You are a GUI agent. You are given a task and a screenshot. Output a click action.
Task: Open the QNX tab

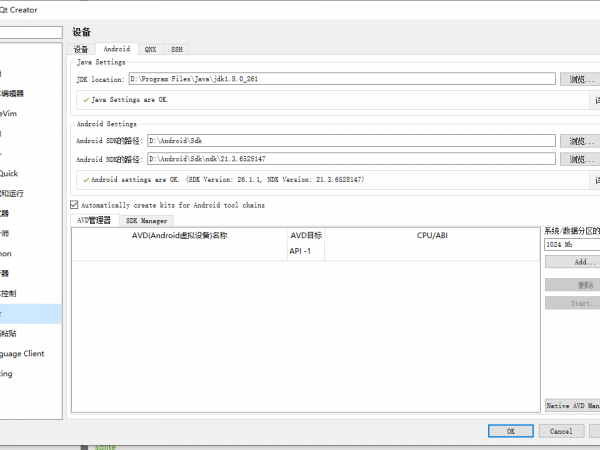(x=150, y=48)
